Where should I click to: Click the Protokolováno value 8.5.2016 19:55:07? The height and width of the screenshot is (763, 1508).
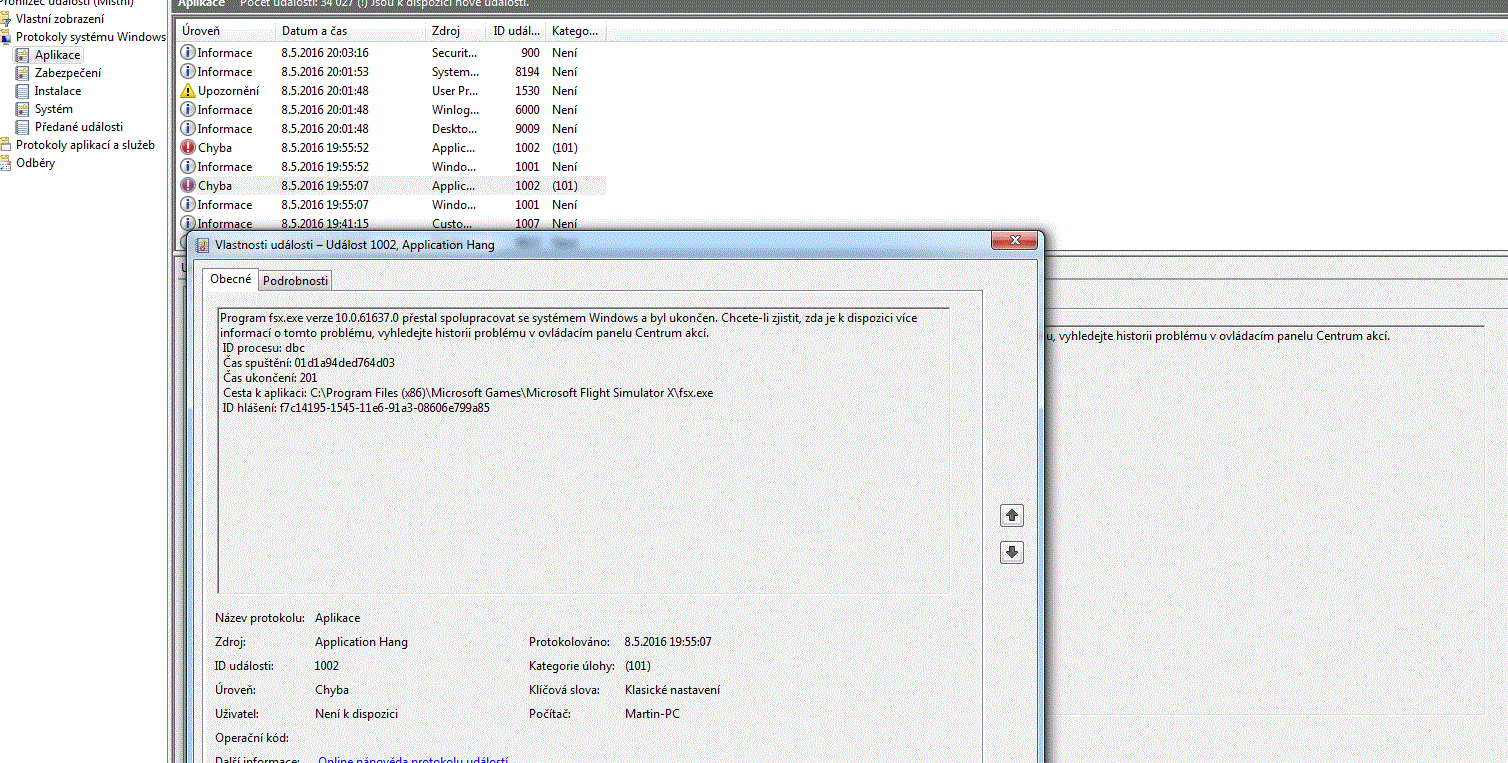tap(668, 642)
